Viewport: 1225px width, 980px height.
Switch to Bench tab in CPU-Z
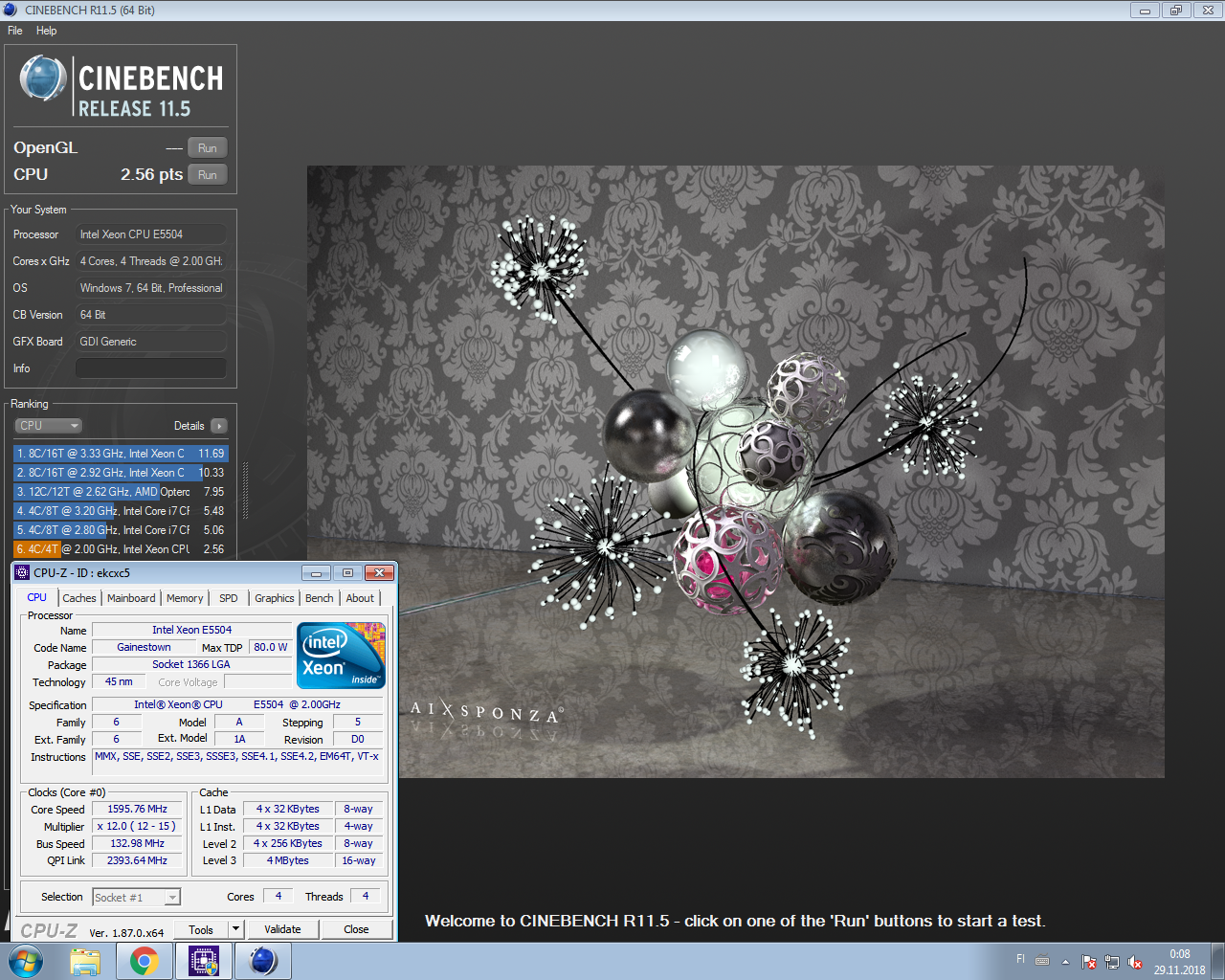point(320,598)
